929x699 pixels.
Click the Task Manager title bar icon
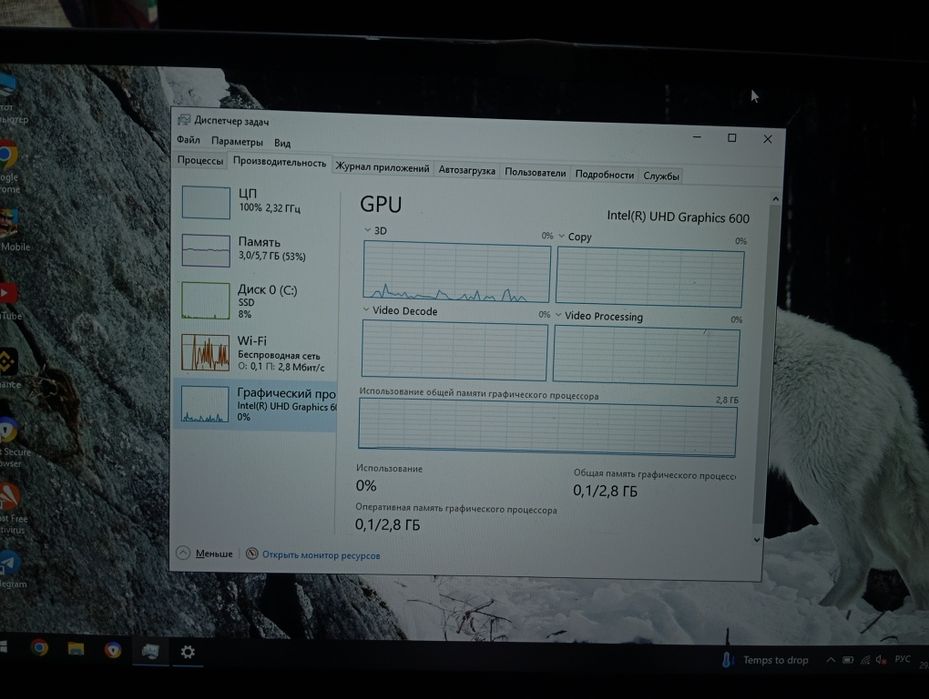[184, 120]
